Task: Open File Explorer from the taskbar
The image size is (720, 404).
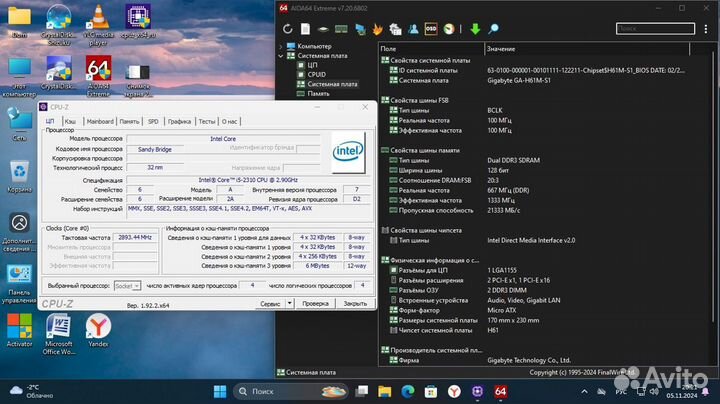Action: coord(384,392)
